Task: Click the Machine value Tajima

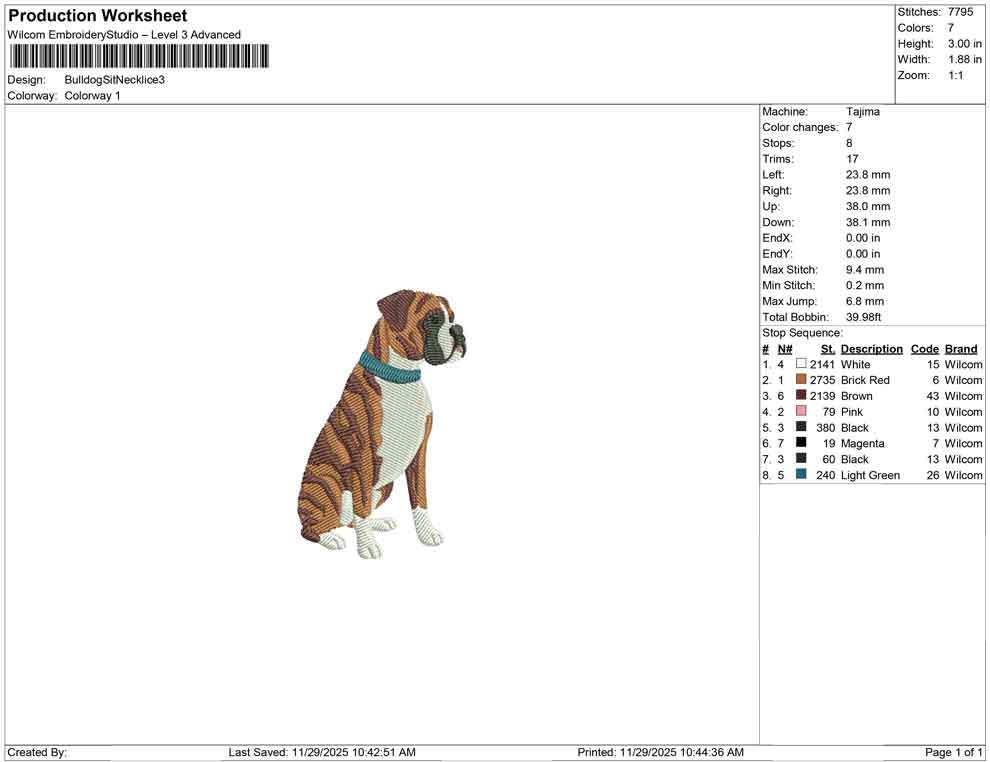Action: (862, 112)
